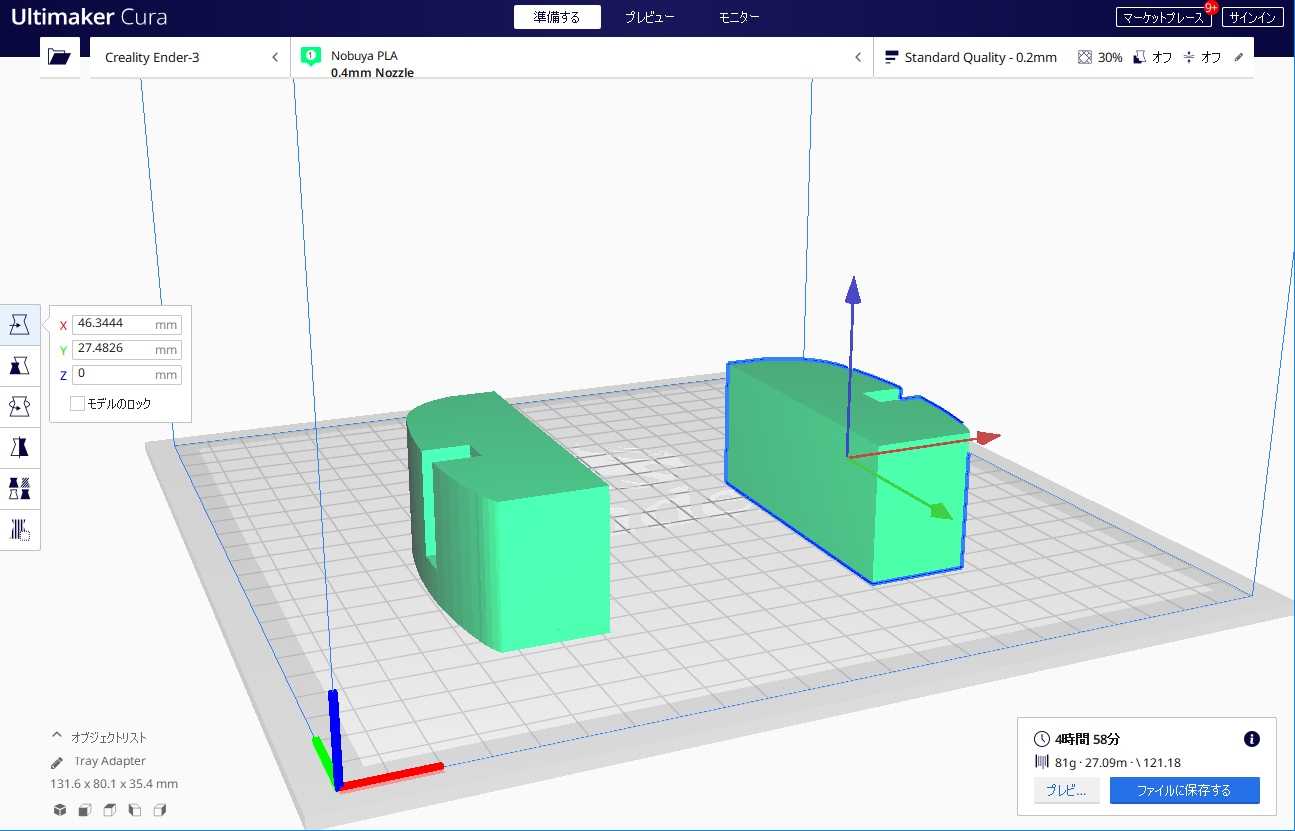Switch to the モニター tab
Image resolution: width=1295 pixels, height=831 pixels.
click(x=739, y=17)
